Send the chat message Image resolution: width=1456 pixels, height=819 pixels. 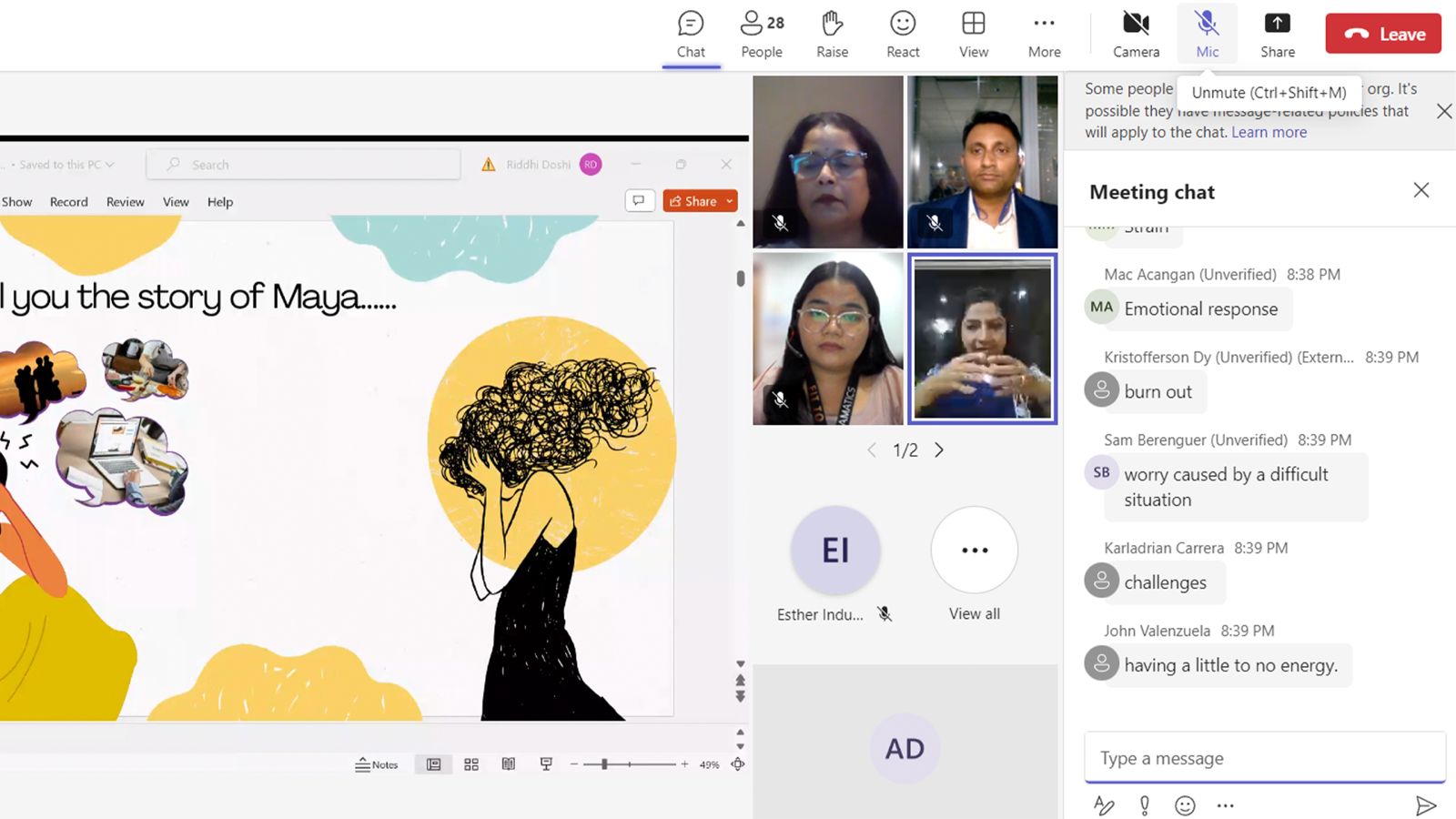[1425, 805]
